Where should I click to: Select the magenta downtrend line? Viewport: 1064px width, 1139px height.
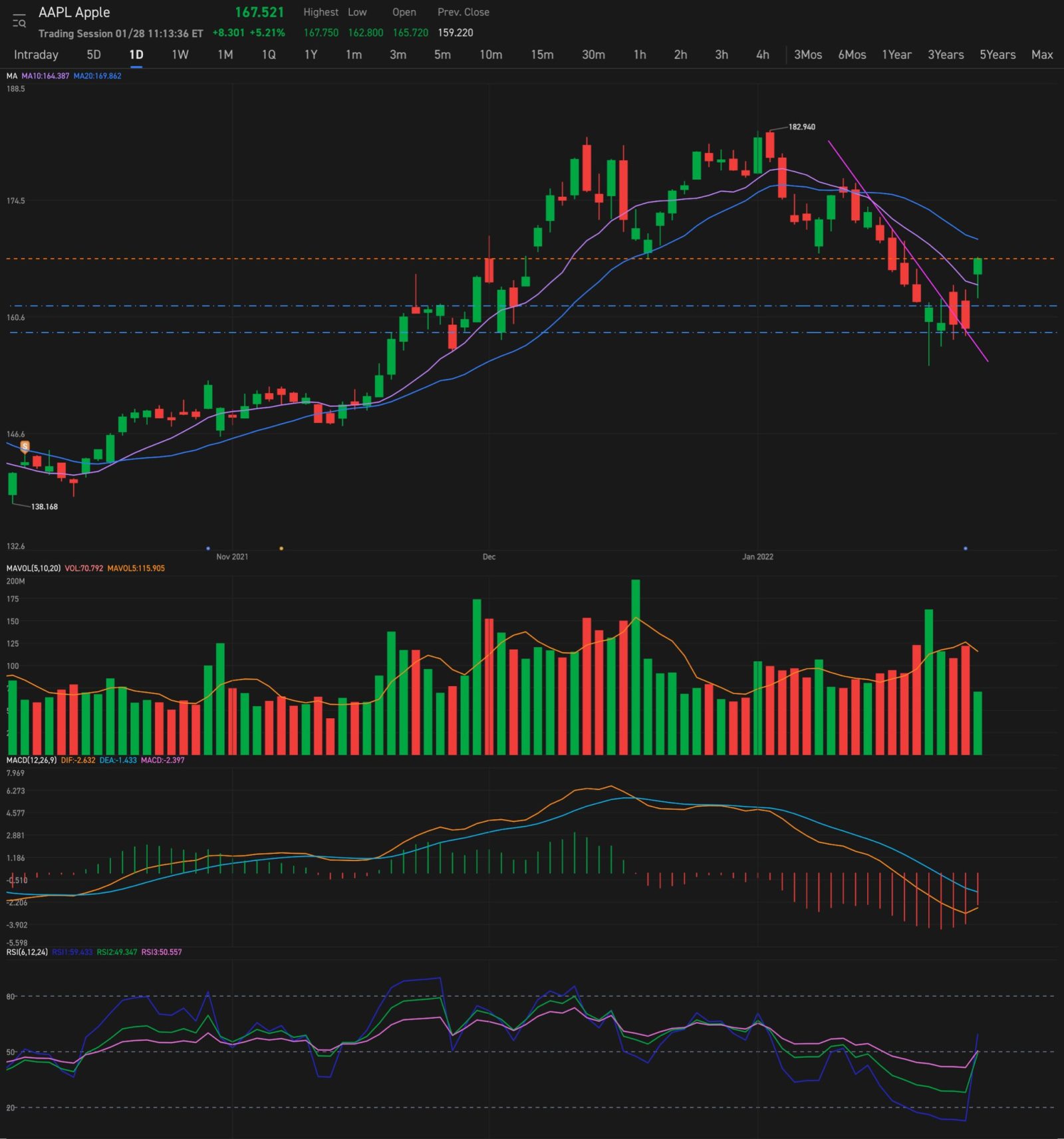[x=908, y=251]
